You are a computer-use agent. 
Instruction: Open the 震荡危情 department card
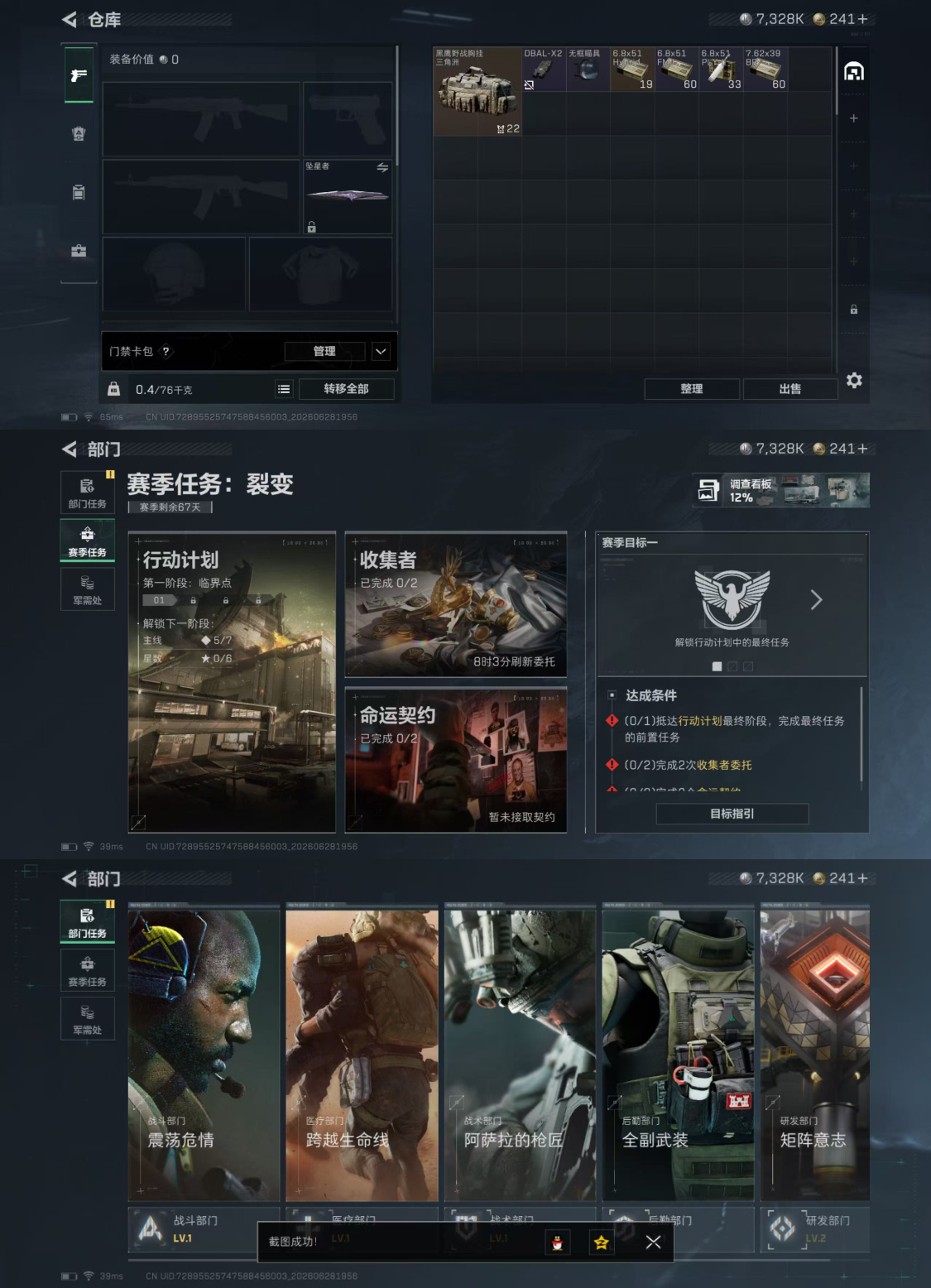(204, 1052)
